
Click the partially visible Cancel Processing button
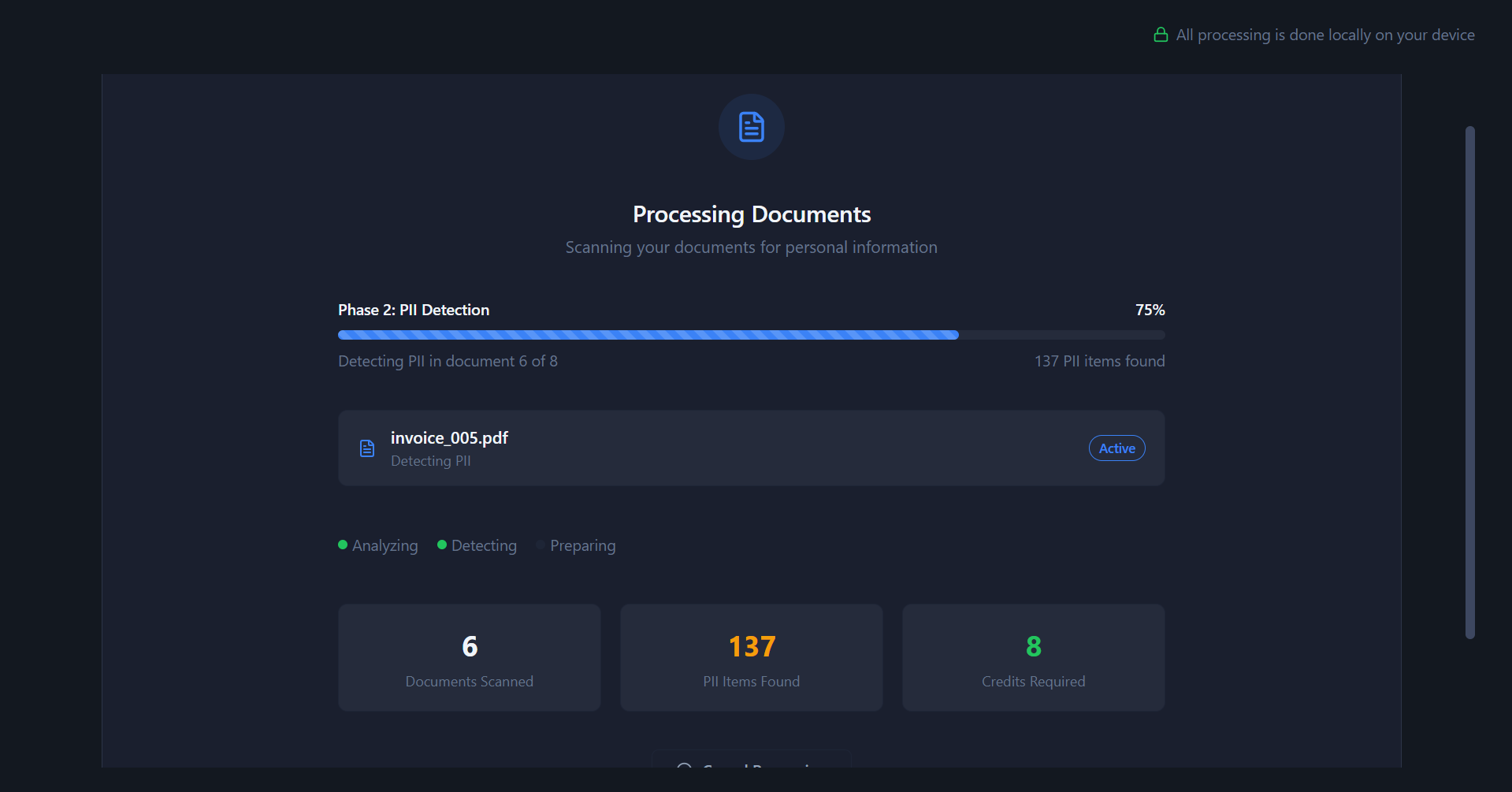[751, 760]
